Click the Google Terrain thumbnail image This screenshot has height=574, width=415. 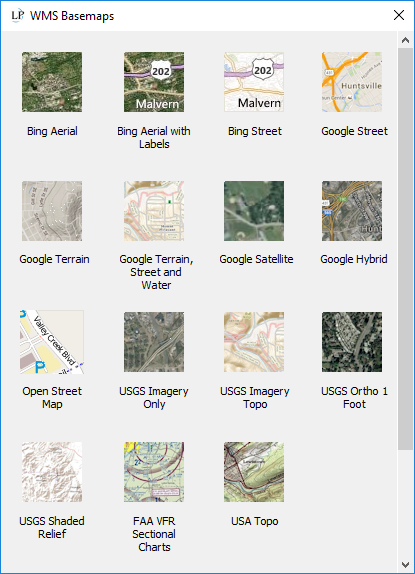coord(52,211)
